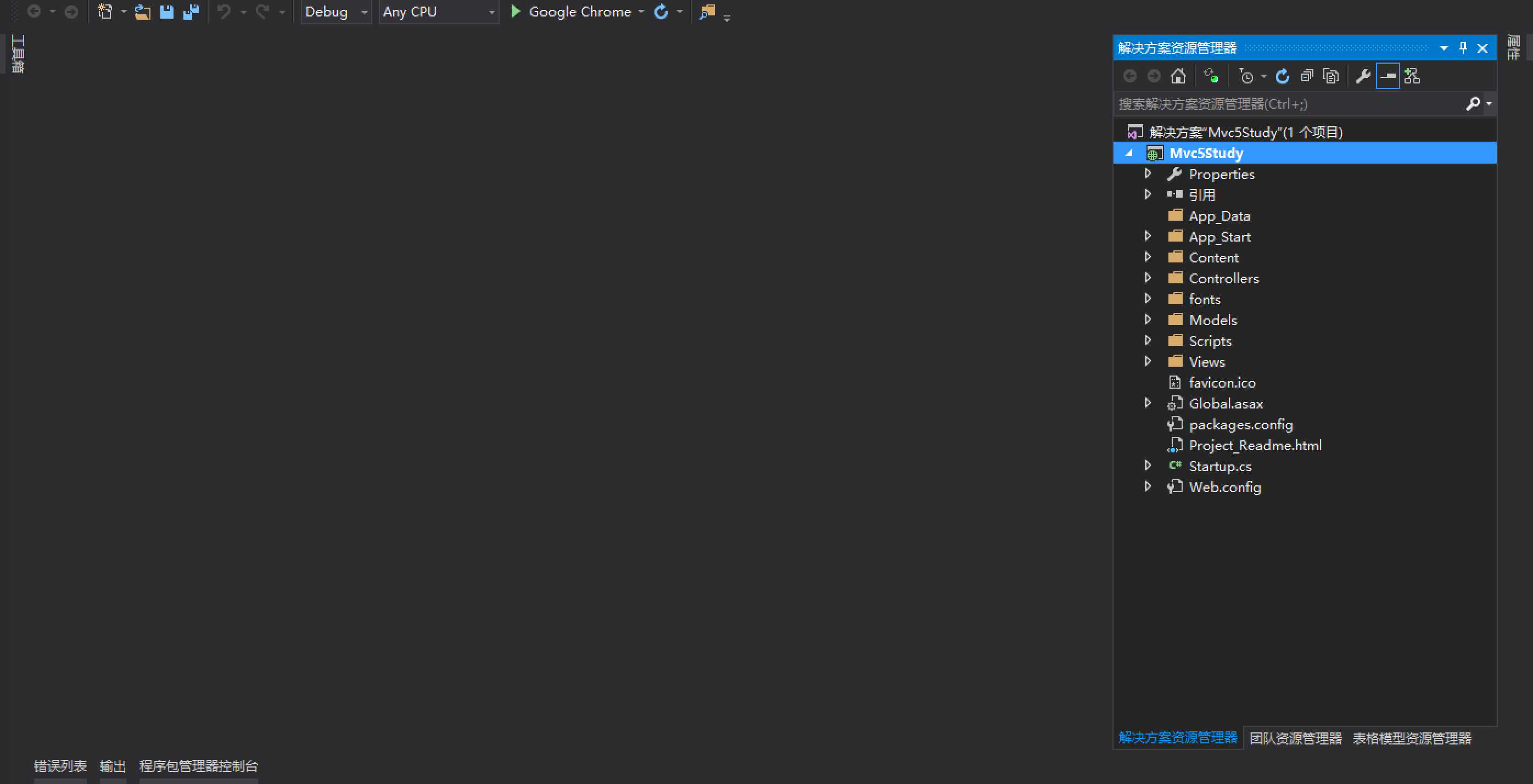Open the 工具箱 side tab

pos(17,54)
